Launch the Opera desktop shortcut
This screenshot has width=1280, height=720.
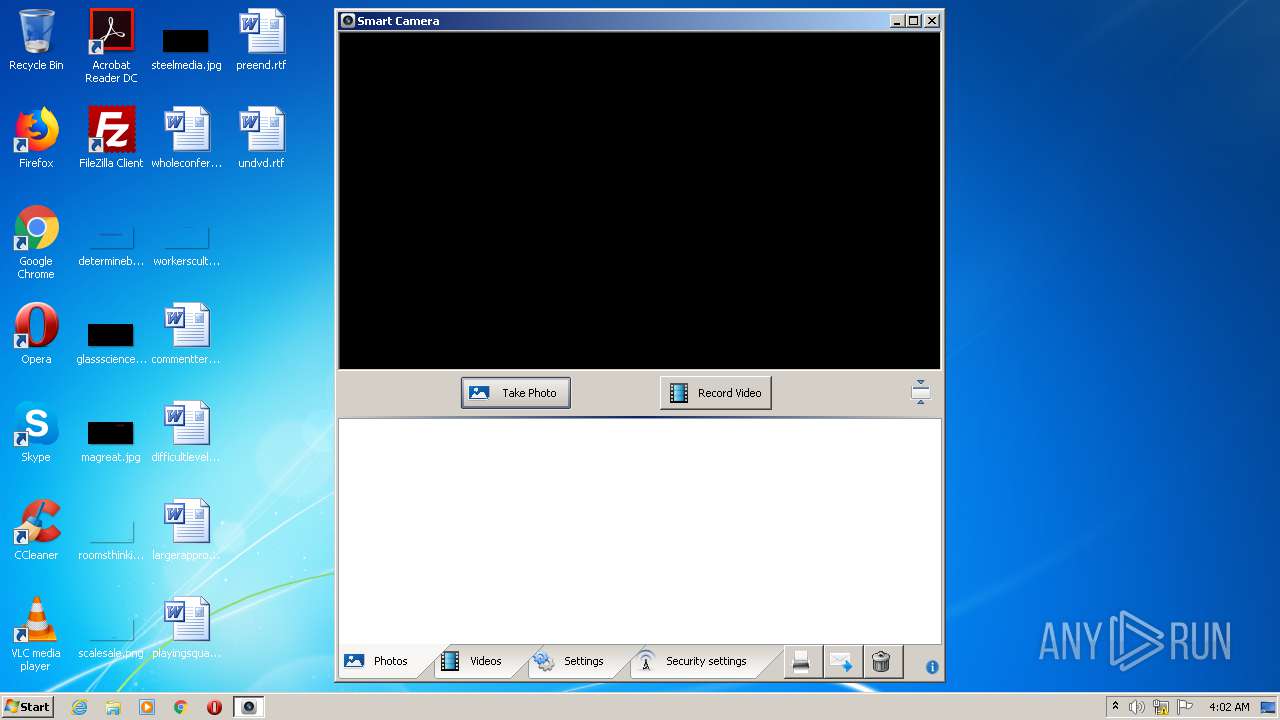pos(36,334)
